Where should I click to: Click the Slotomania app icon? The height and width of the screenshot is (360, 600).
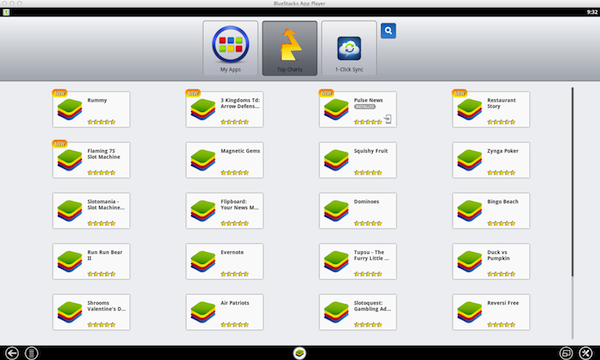point(70,211)
